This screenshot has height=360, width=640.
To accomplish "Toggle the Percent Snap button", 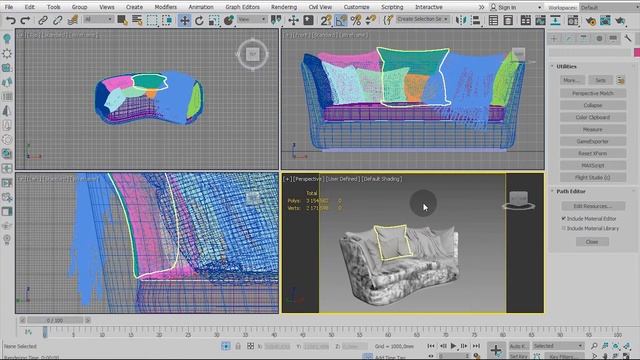I will [356, 20].
